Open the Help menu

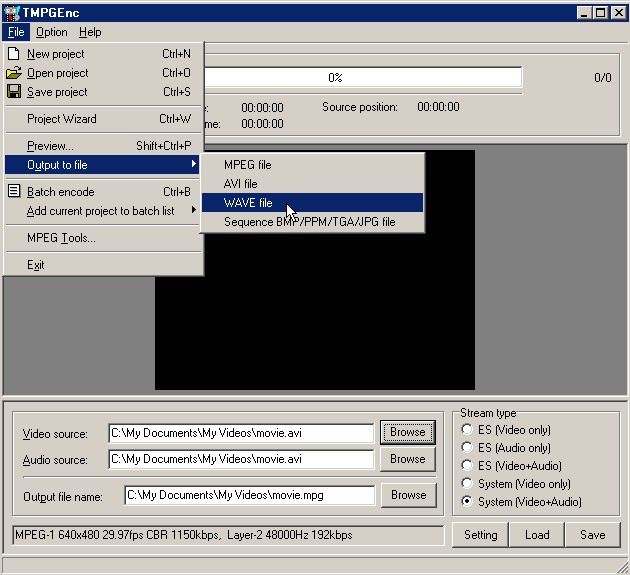90,32
